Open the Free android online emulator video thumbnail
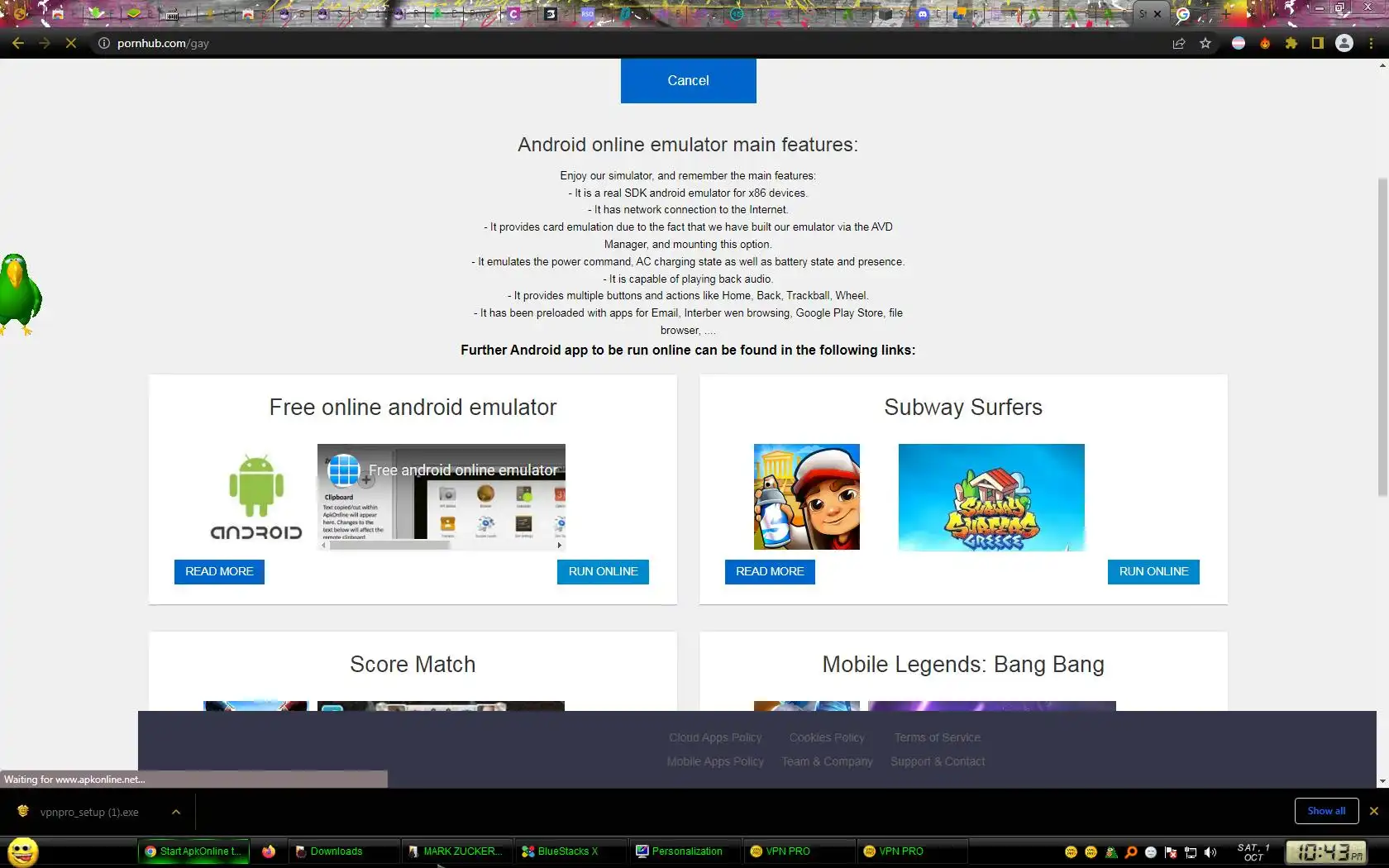1389x868 pixels. pos(442,497)
